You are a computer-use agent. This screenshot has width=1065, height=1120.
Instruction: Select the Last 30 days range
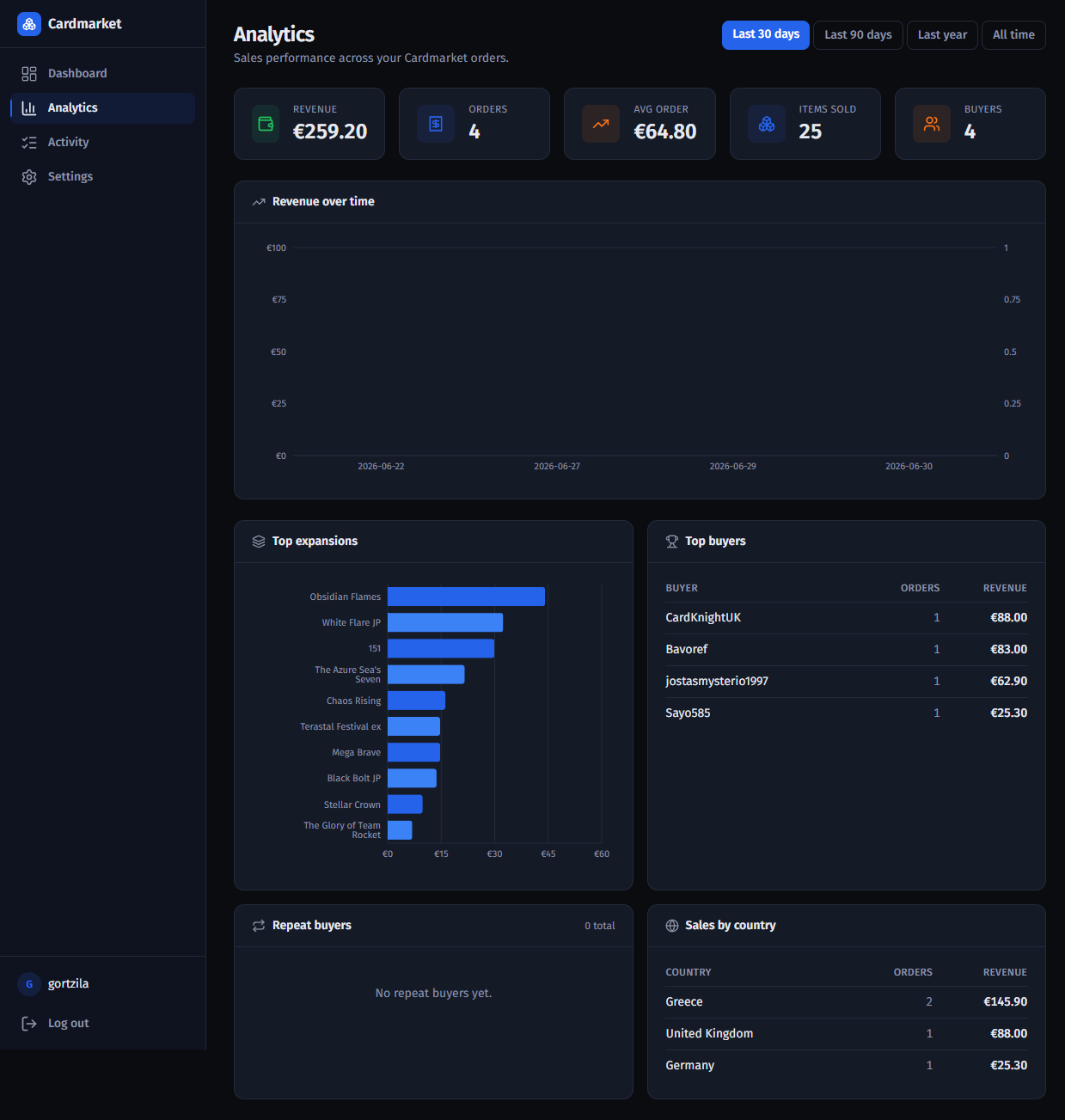click(x=766, y=35)
